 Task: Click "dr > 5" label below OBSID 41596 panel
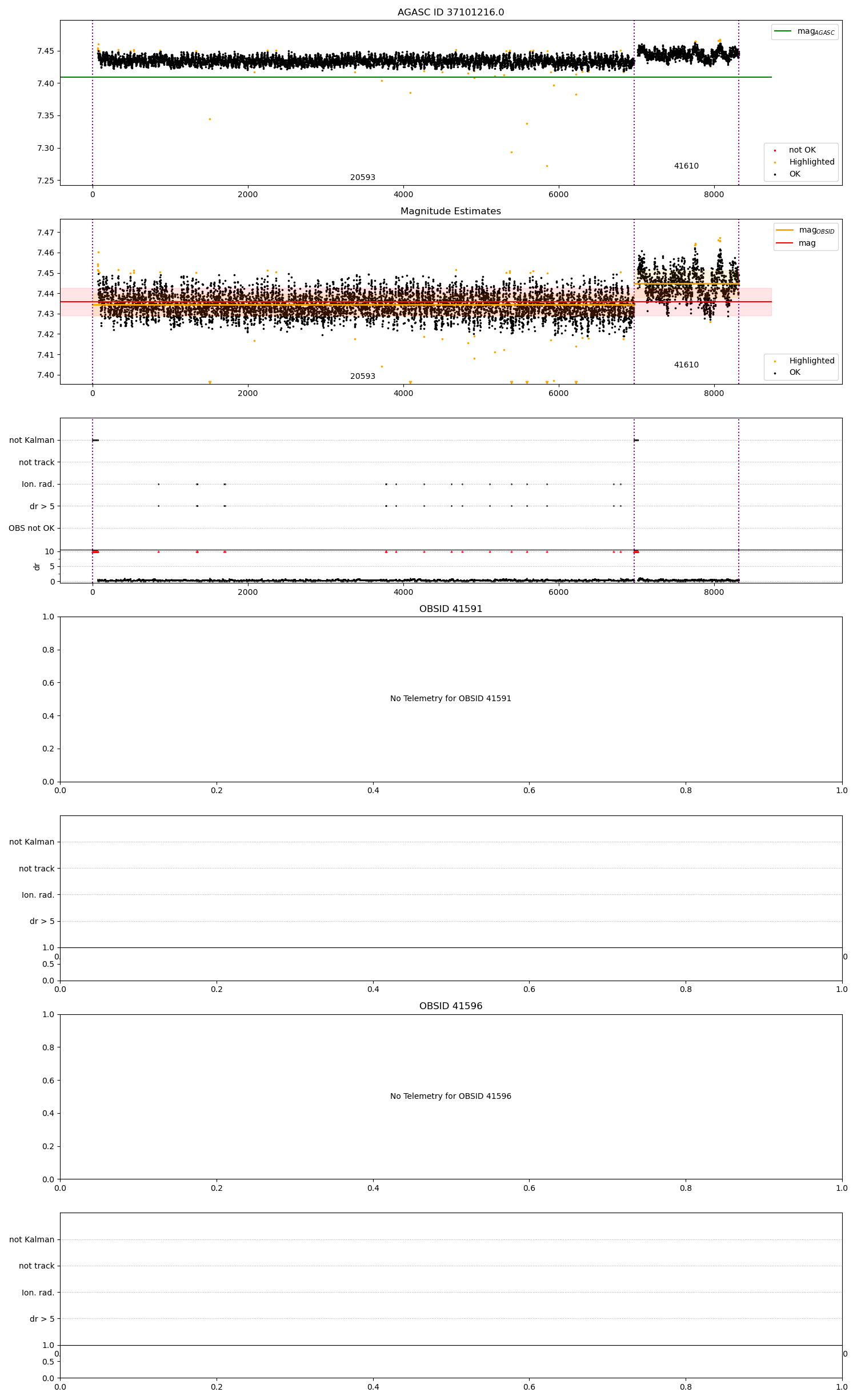[x=42, y=1319]
